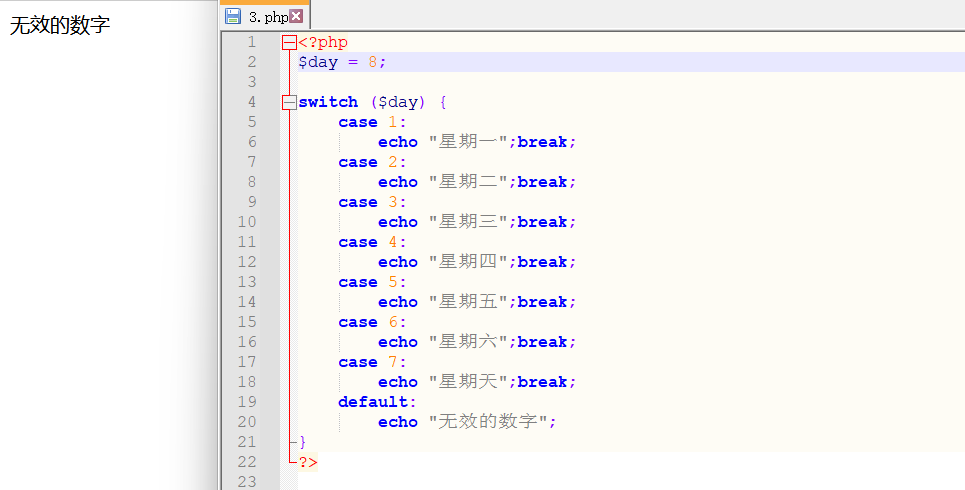Click the string "无效的数字" in the editor

(487, 422)
